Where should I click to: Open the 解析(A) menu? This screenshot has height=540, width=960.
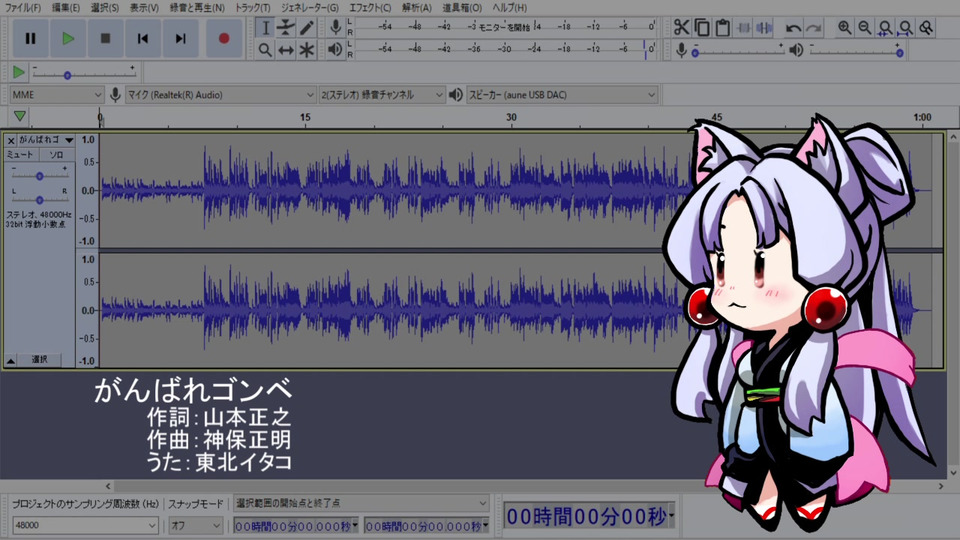click(x=417, y=7)
